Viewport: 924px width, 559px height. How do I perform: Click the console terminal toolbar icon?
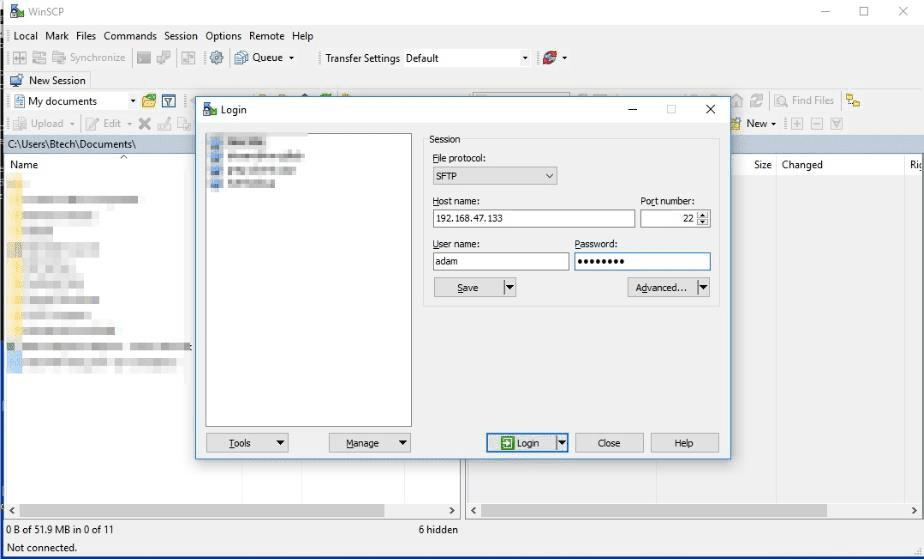coord(144,58)
